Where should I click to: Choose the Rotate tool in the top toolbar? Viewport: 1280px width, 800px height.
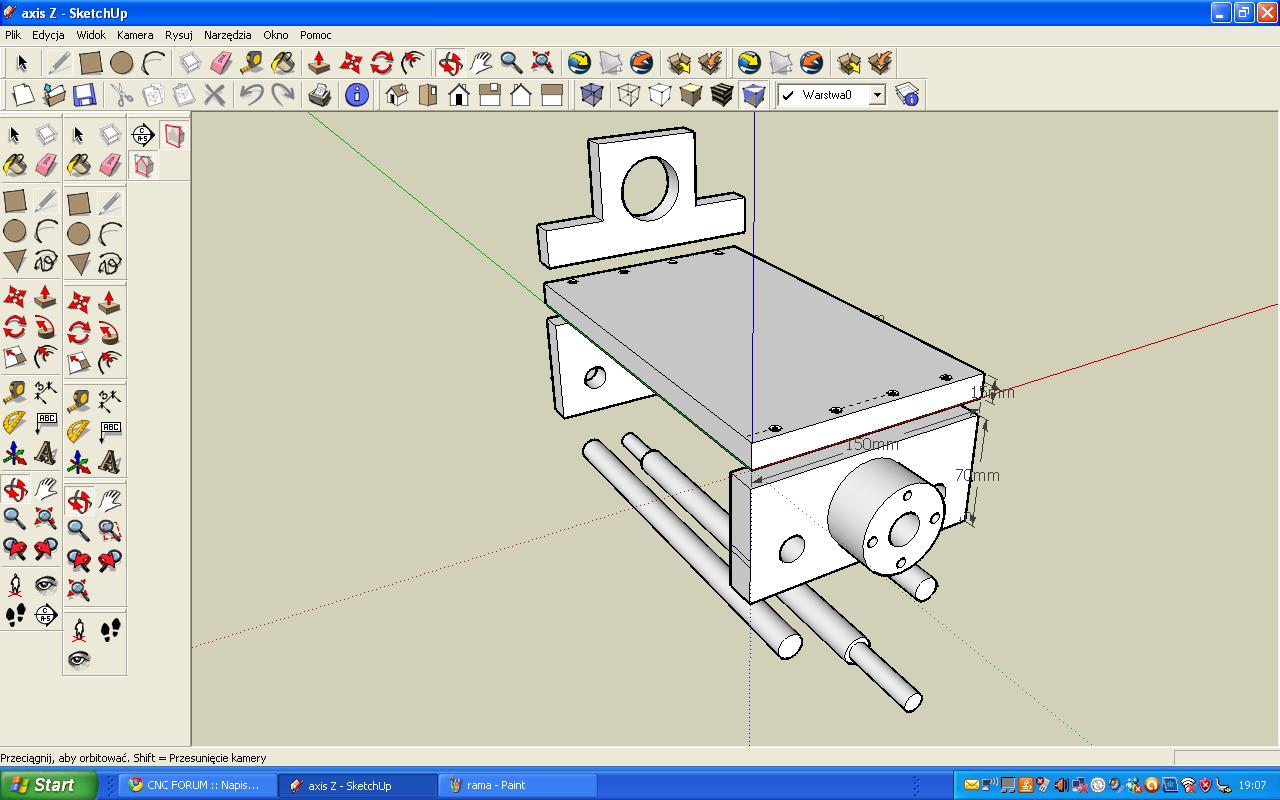pyautogui.click(x=381, y=63)
